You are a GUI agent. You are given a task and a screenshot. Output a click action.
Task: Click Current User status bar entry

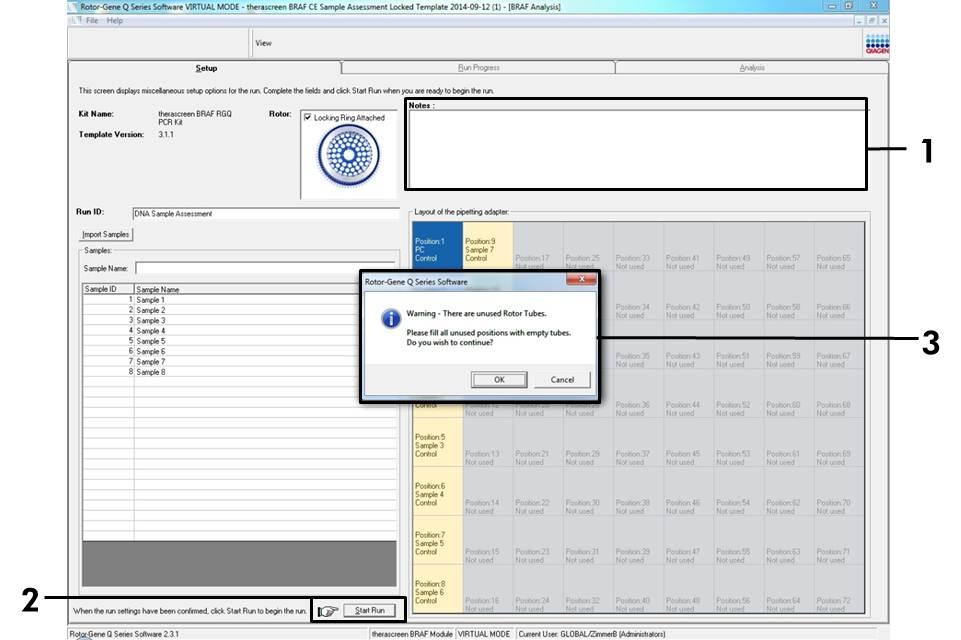coord(591,634)
